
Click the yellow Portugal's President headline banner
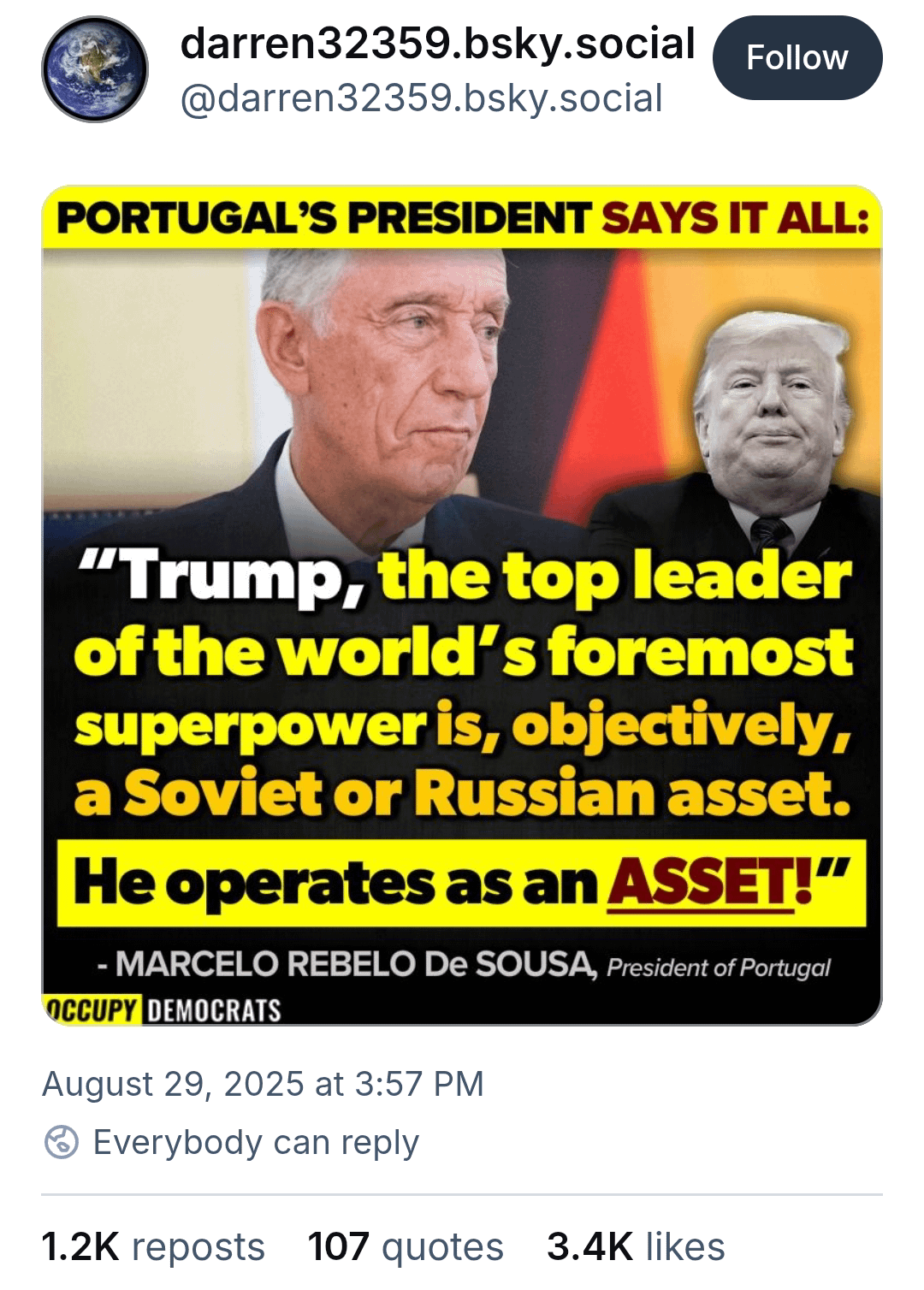point(462,218)
